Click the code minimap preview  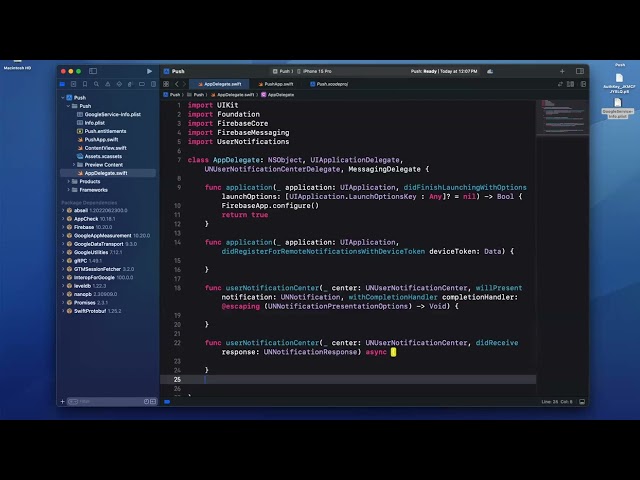tap(562, 116)
